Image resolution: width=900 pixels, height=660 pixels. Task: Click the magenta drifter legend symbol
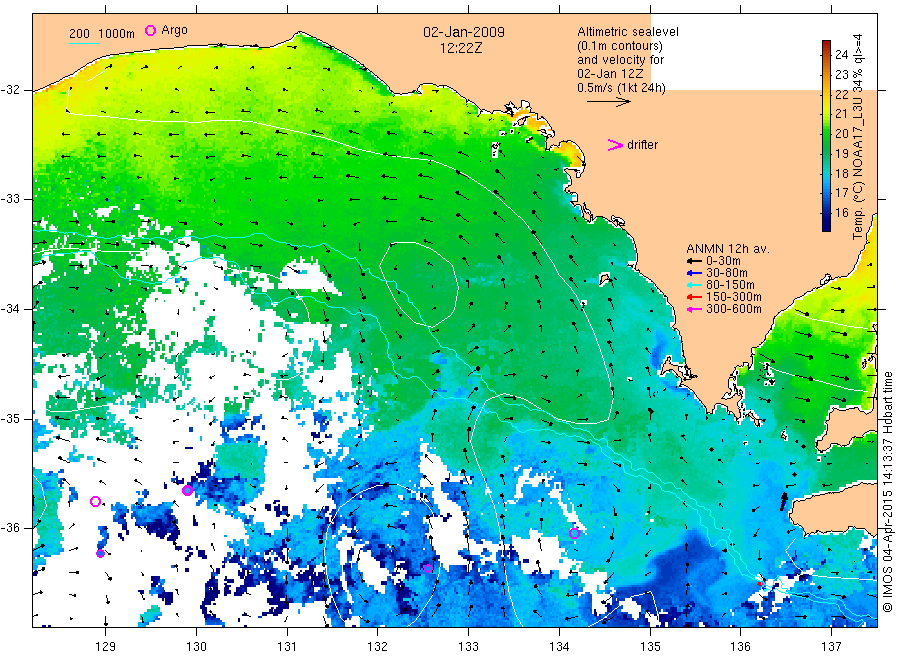click(615, 145)
